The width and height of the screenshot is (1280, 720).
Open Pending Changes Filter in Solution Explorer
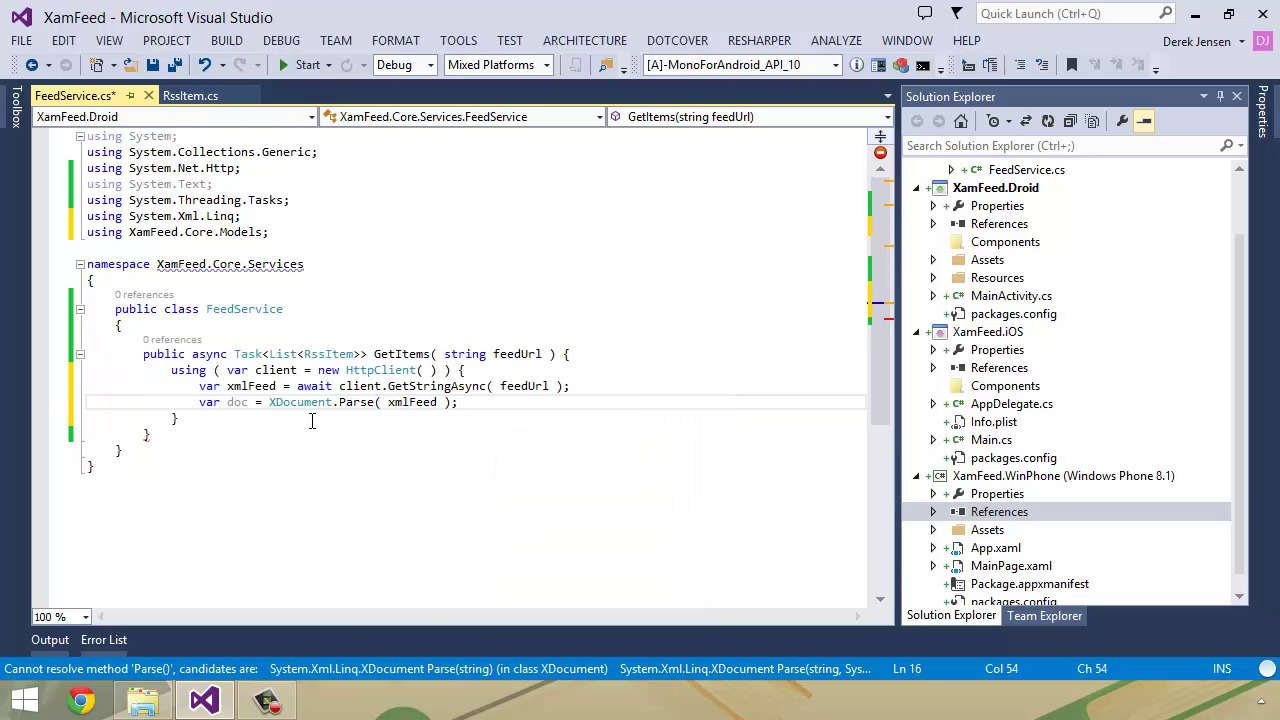click(995, 121)
